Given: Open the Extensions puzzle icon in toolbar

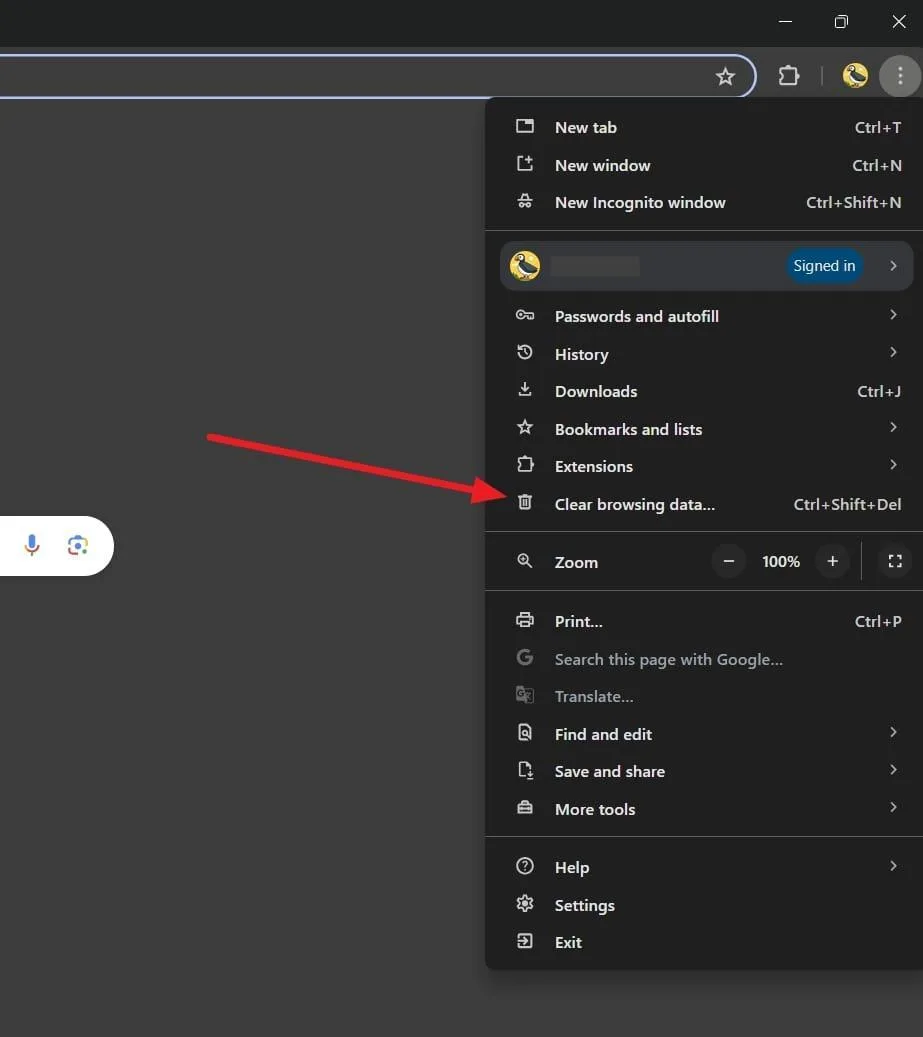Looking at the screenshot, I should point(789,76).
